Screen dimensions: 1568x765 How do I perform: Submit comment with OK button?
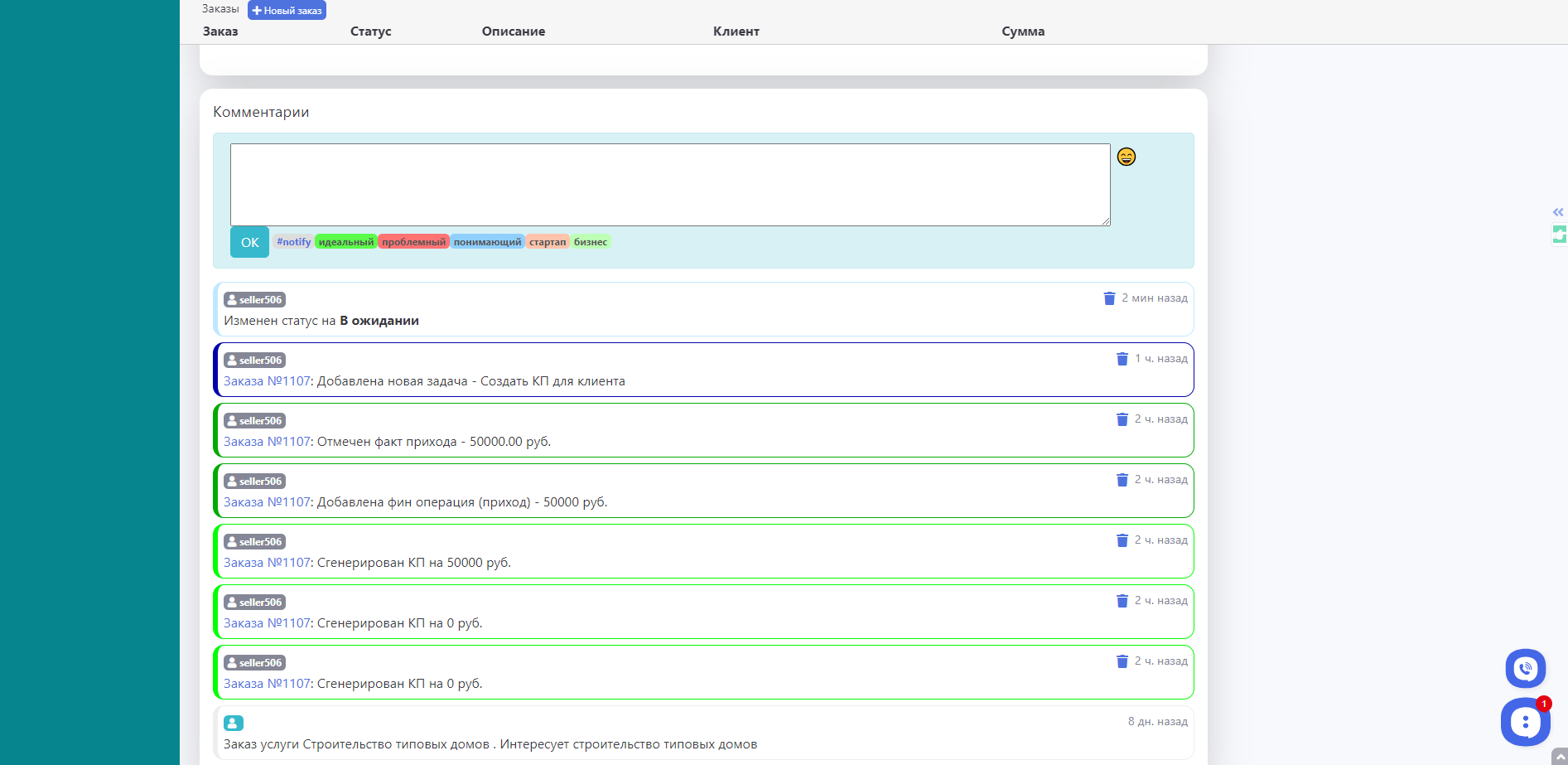pos(249,242)
